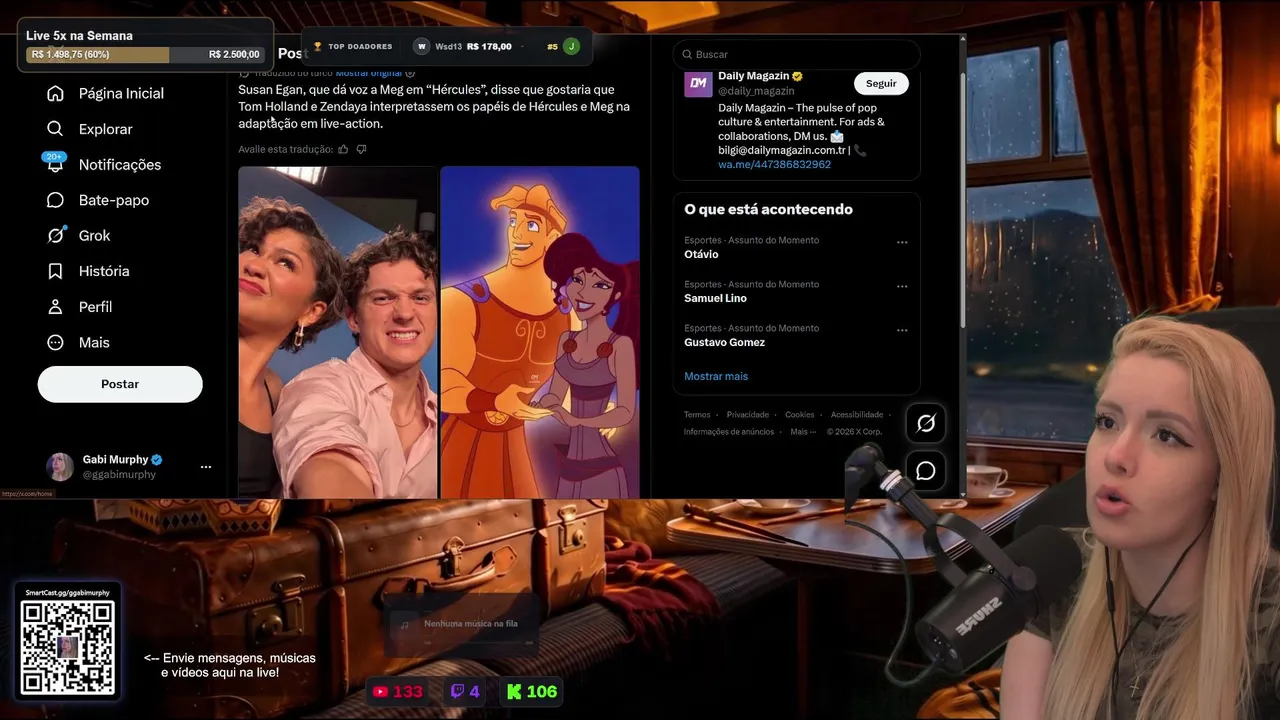Open the Termos footer link
Image resolution: width=1280 pixels, height=720 pixels.
pyautogui.click(x=697, y=415)
